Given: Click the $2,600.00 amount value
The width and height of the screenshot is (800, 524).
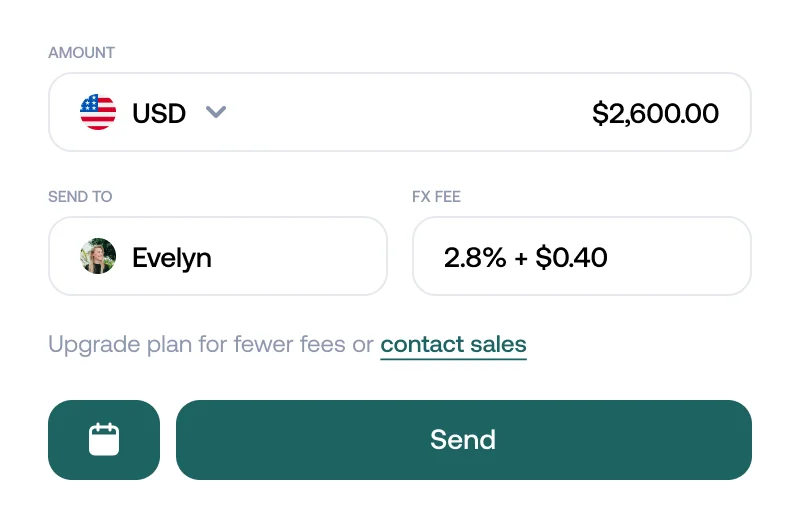Looking at the screenshot, I should (x=655, y=113).
